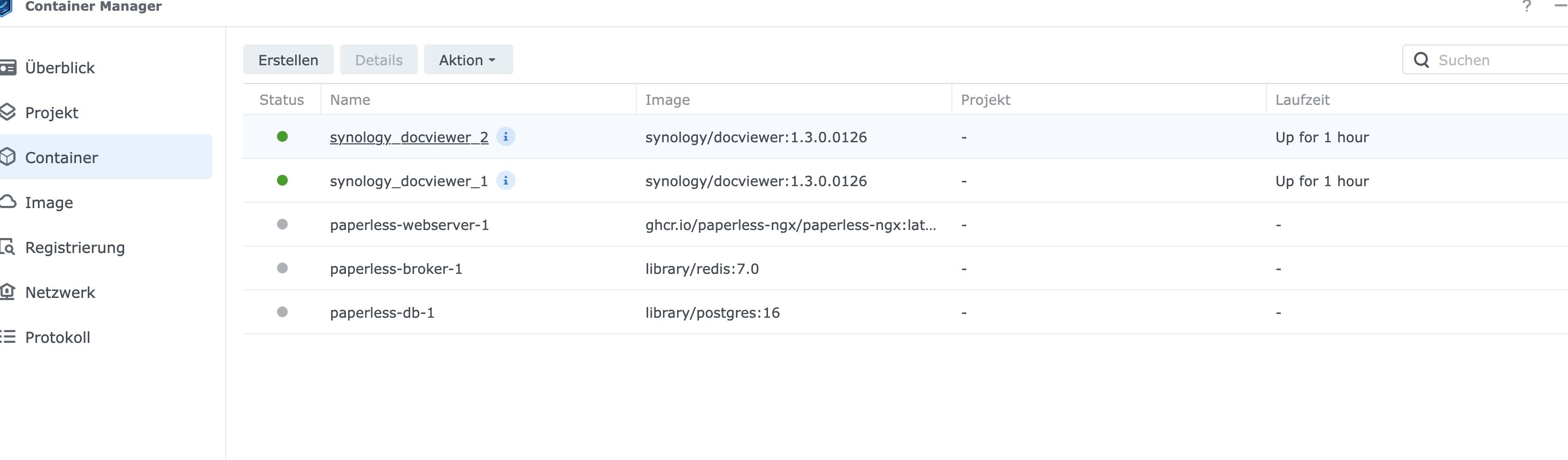Select the paperless-broker-1 container row
Image resolution: width=1568 pixels, height=460 pixels.
pyautogui.click(x=396, y=269)
